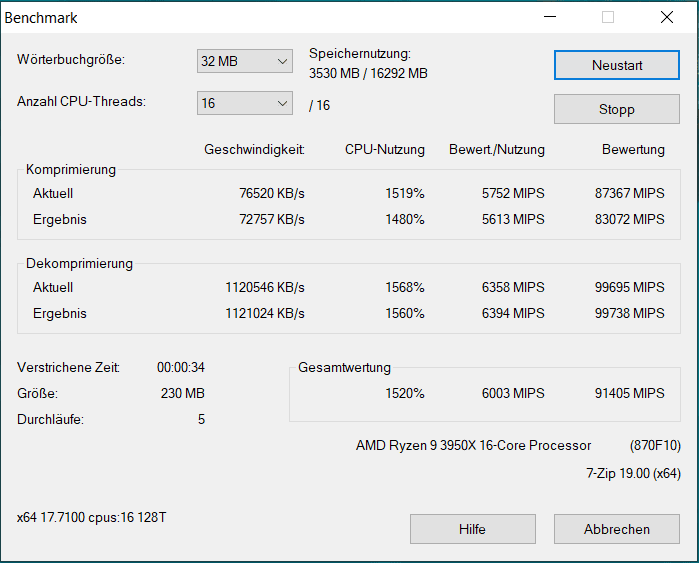Select the total rating 91405 MIPS
Image resolution: width=699 pixels, height=563 pixels.
629,393
